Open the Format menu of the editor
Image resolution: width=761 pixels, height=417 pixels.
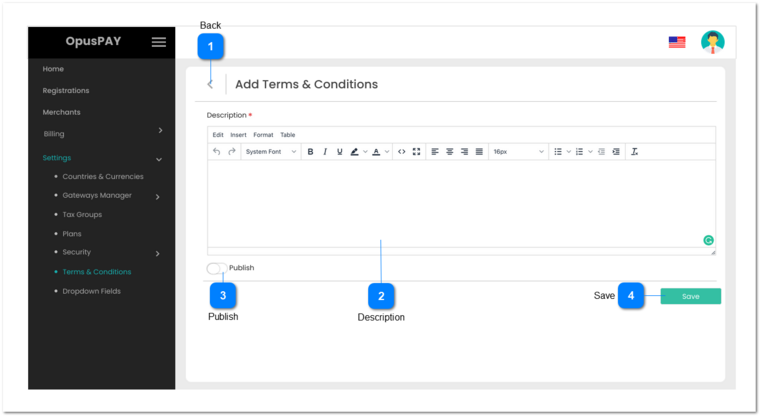[263, 135]
